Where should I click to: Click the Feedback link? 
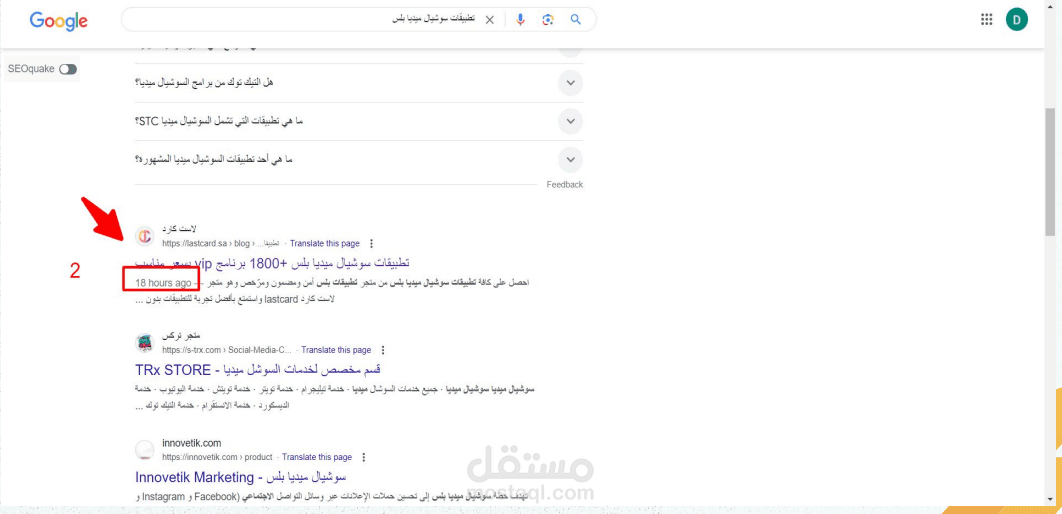point(565,185)
